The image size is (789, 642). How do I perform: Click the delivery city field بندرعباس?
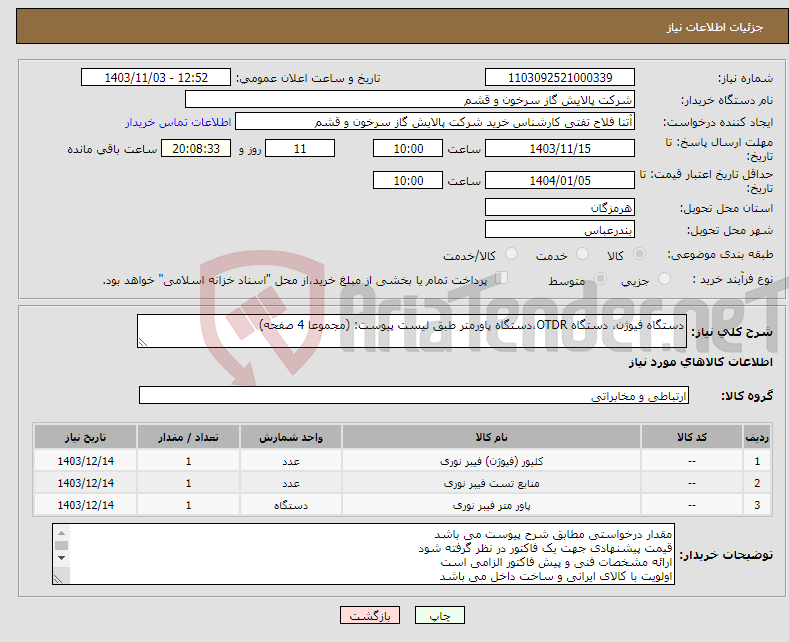point(560,229)
